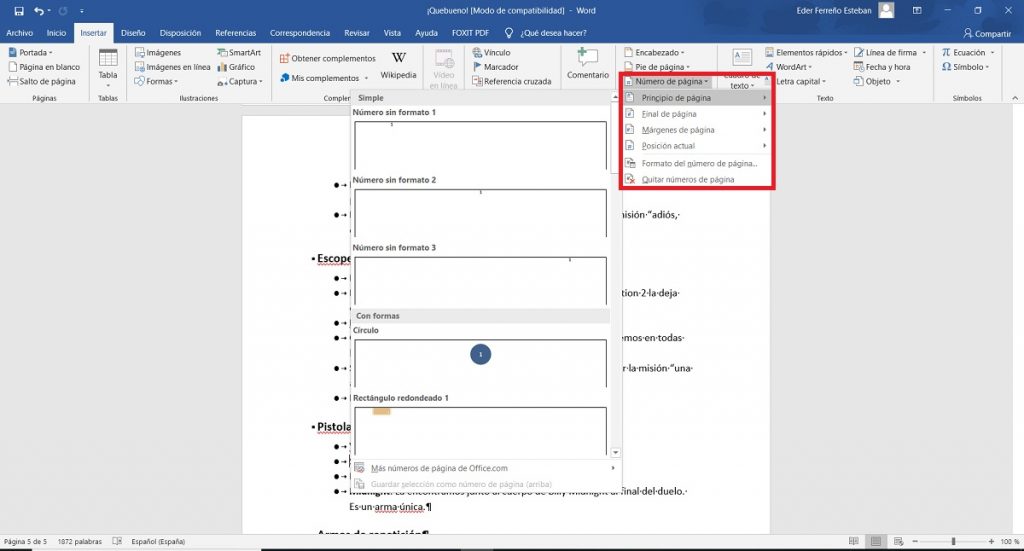Open the Captura screenshot dropdown
The image size is (1024, 551).
pyautogui.click(x=240, y=81)
